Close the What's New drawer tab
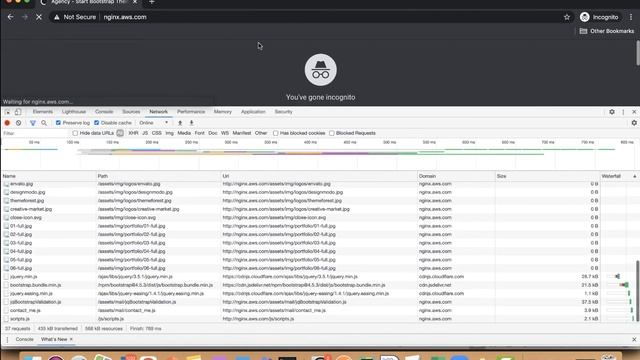This screenshot has height=360, width=640. point(71,339)
